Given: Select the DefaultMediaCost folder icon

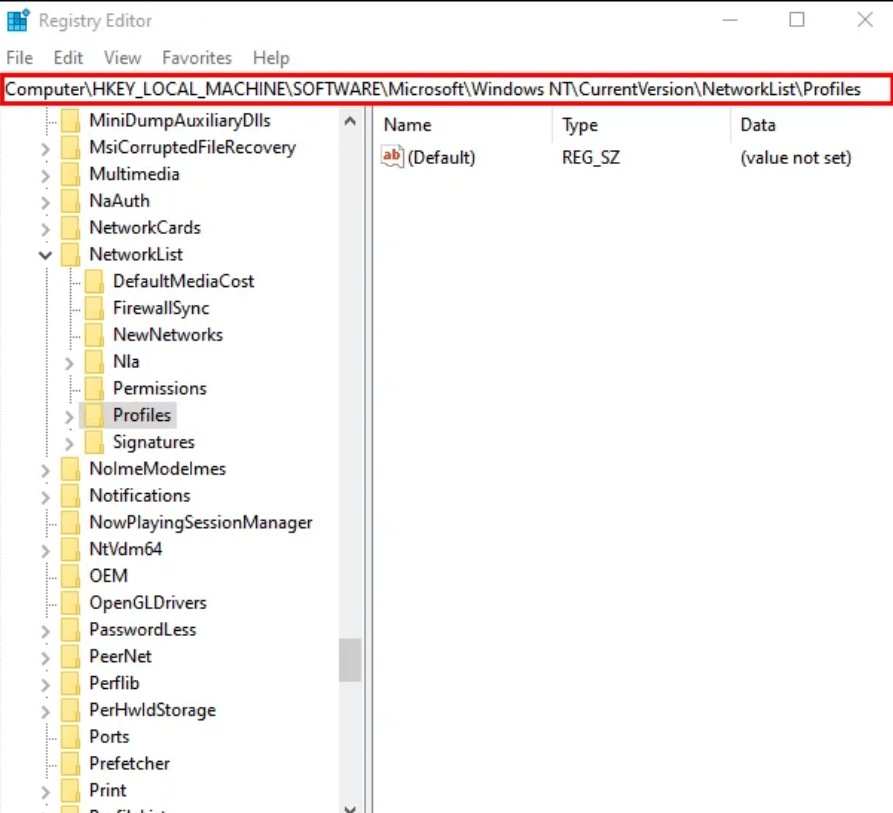Looking at the screenshot, I should tap(94, 282).
